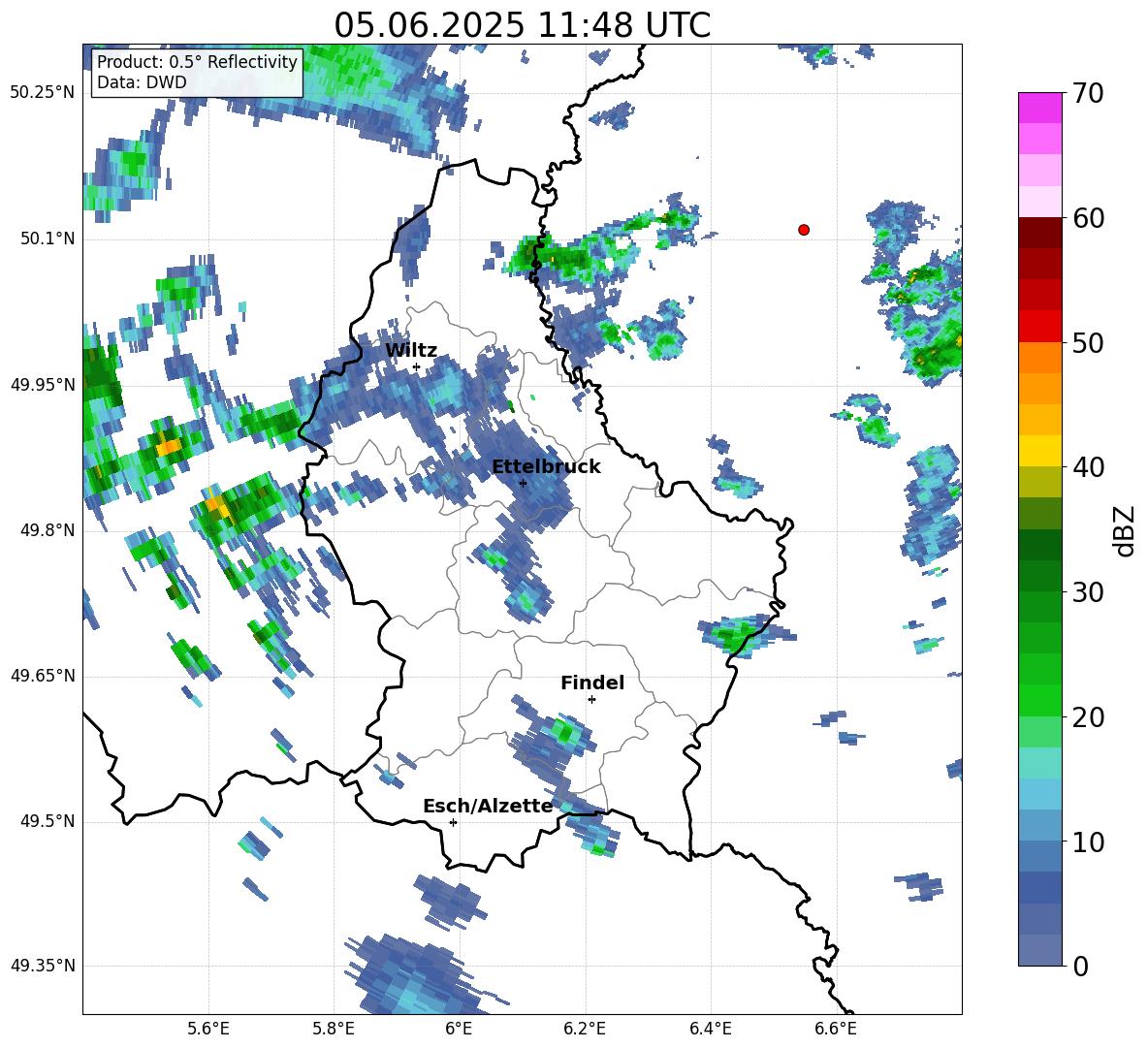
Task: Click the 6.6°E longitude label
Action: click(x=836, y=1029)
